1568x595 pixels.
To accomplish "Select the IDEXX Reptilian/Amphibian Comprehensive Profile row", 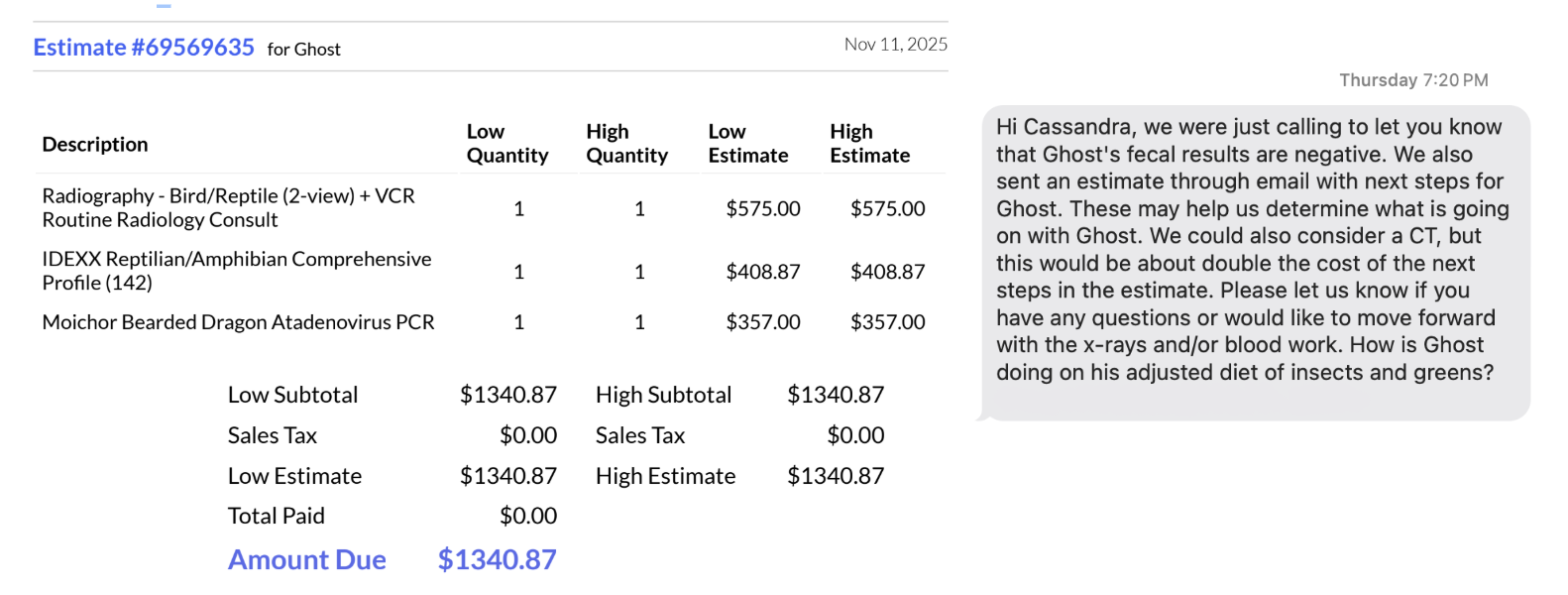I will pyautogui.click(x=236, y=271).
